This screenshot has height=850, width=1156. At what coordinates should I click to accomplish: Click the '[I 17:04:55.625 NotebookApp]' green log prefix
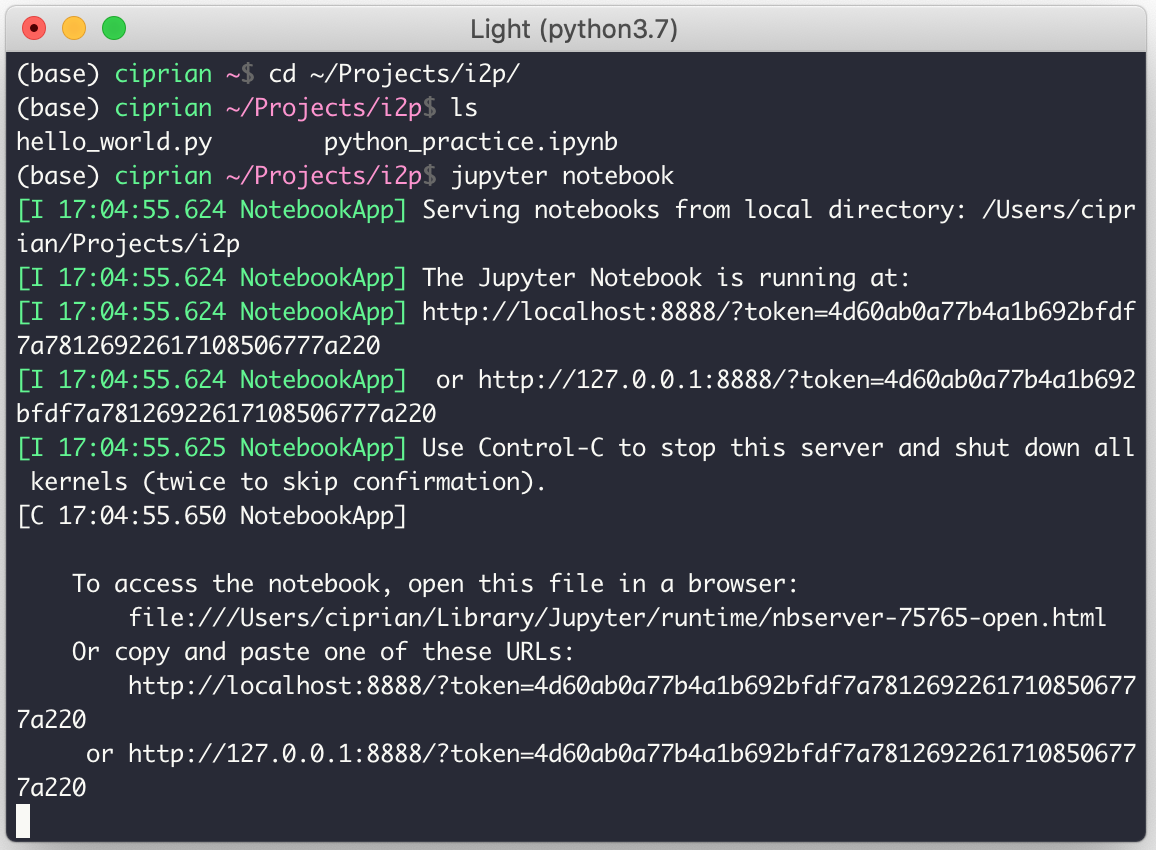point(212,447)
